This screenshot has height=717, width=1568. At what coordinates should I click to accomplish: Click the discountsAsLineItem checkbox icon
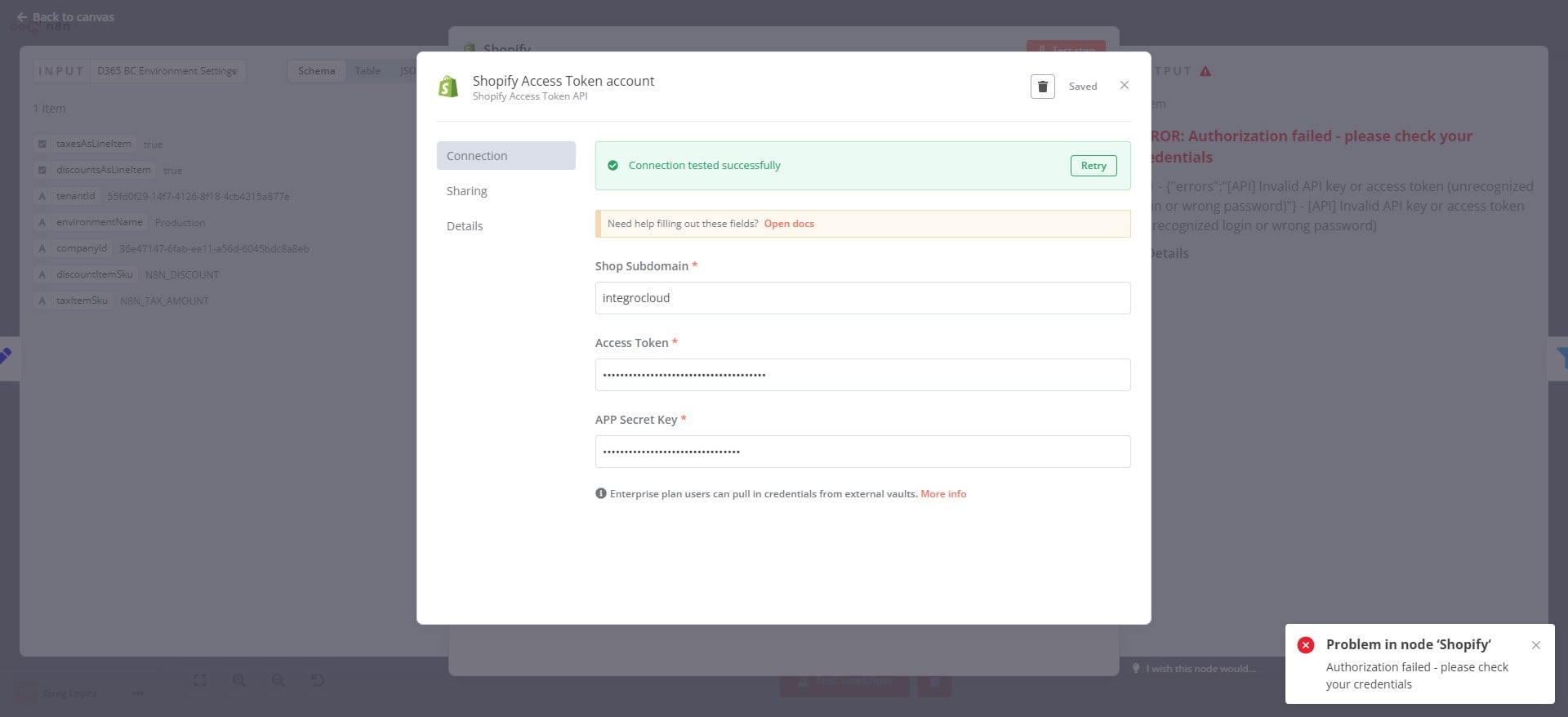point(42,170)
